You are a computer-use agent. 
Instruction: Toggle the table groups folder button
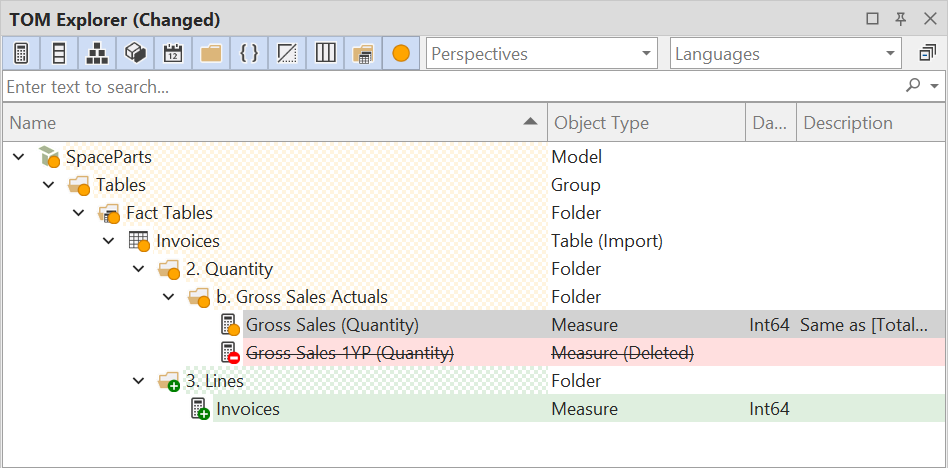point(363,54)
